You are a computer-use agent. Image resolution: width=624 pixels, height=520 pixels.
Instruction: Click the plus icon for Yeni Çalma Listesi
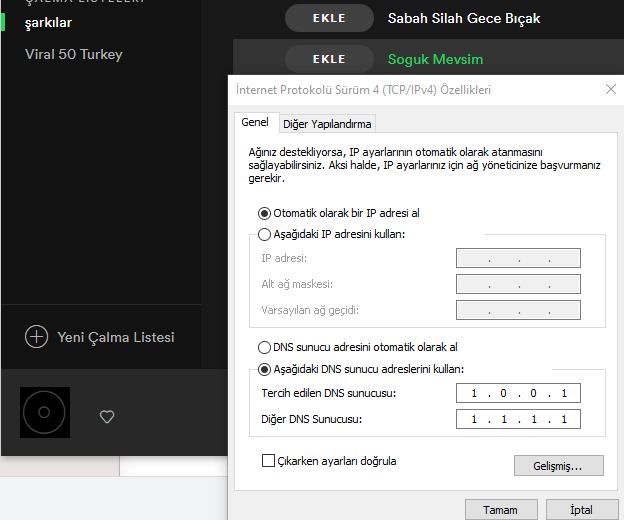(36, 337)
